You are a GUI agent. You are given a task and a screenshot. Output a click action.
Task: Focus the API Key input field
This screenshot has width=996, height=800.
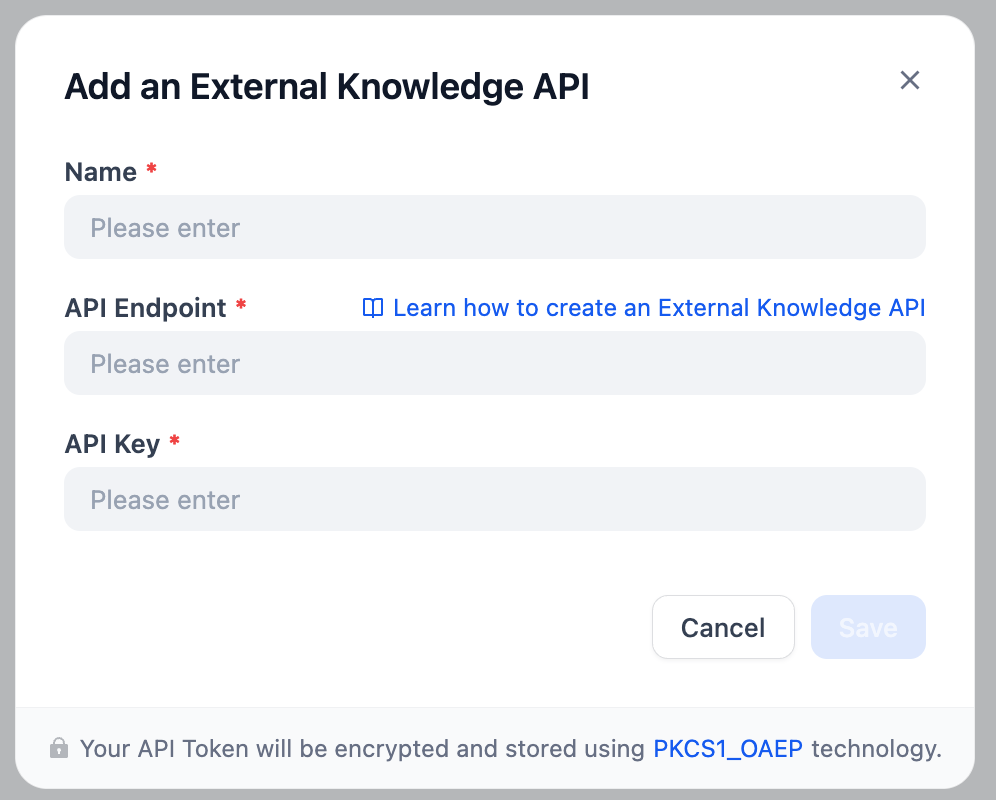click(494, 500)
